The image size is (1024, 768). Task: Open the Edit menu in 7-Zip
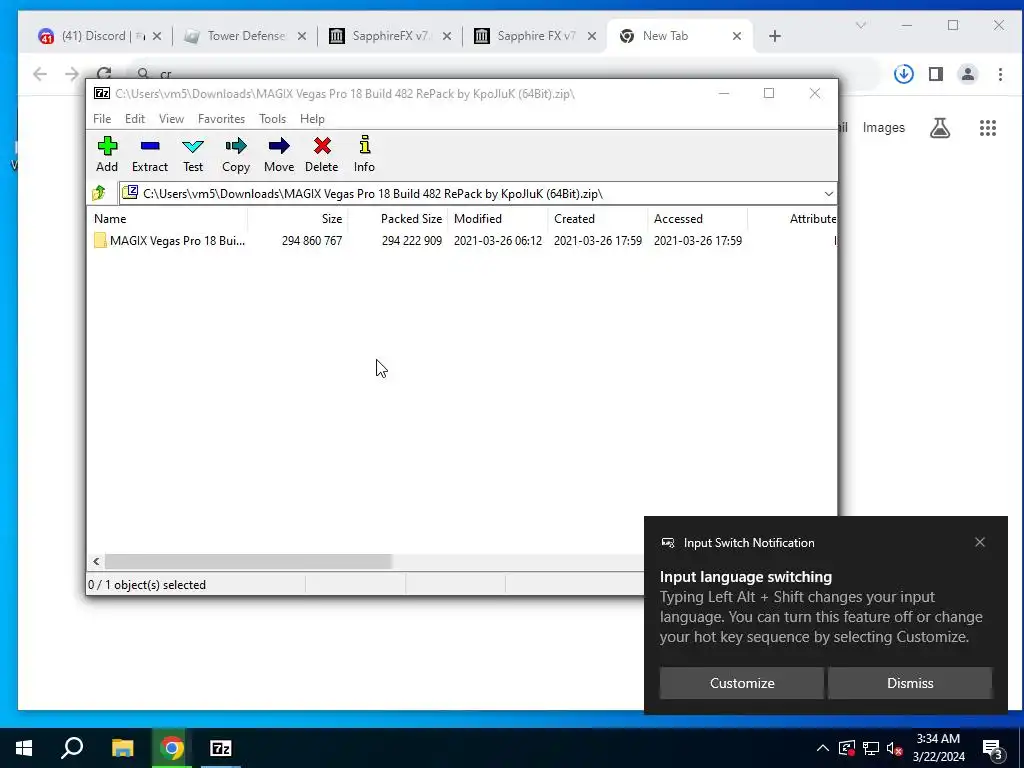(135, 119)
